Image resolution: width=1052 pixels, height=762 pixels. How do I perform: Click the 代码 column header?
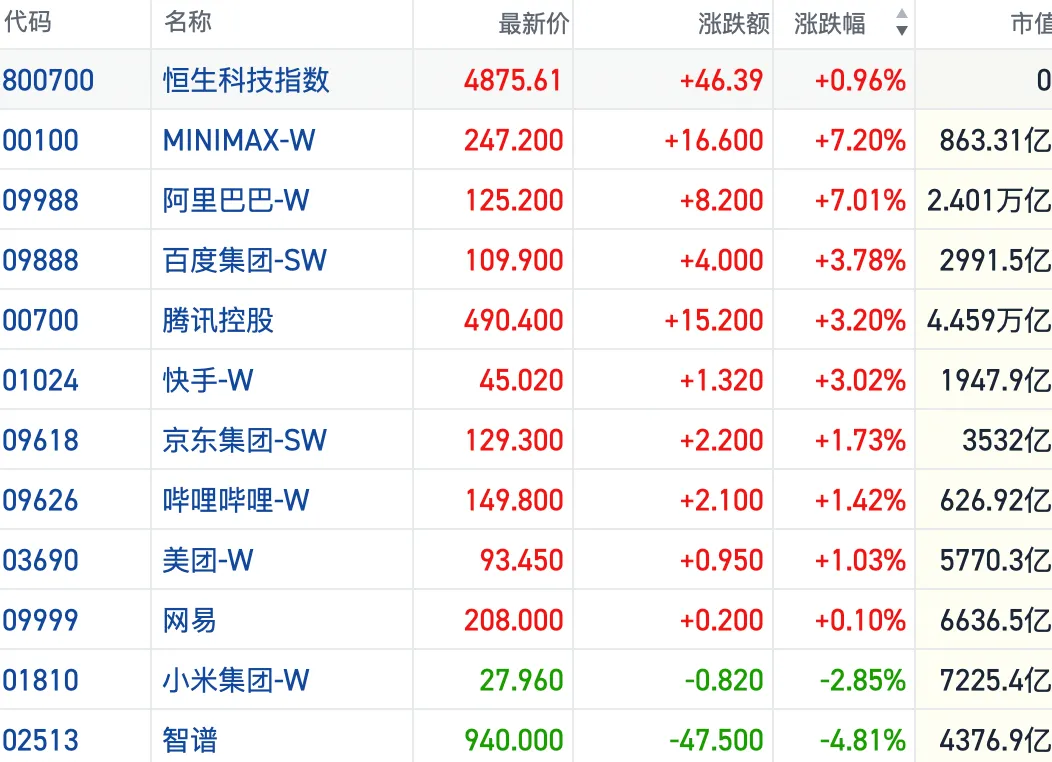[28, 21]
